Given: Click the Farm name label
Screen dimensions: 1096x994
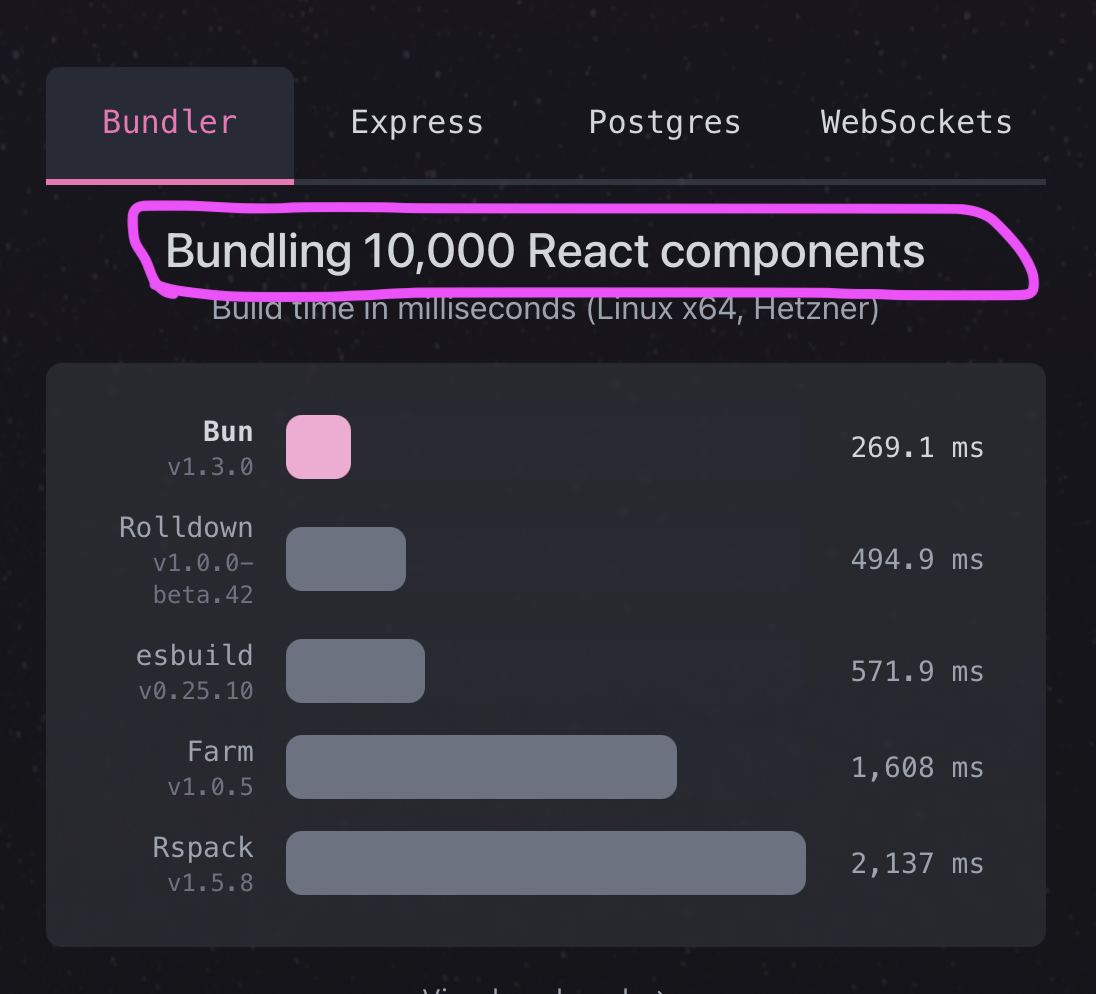Looking at the screenshot, I should [220, 752].
